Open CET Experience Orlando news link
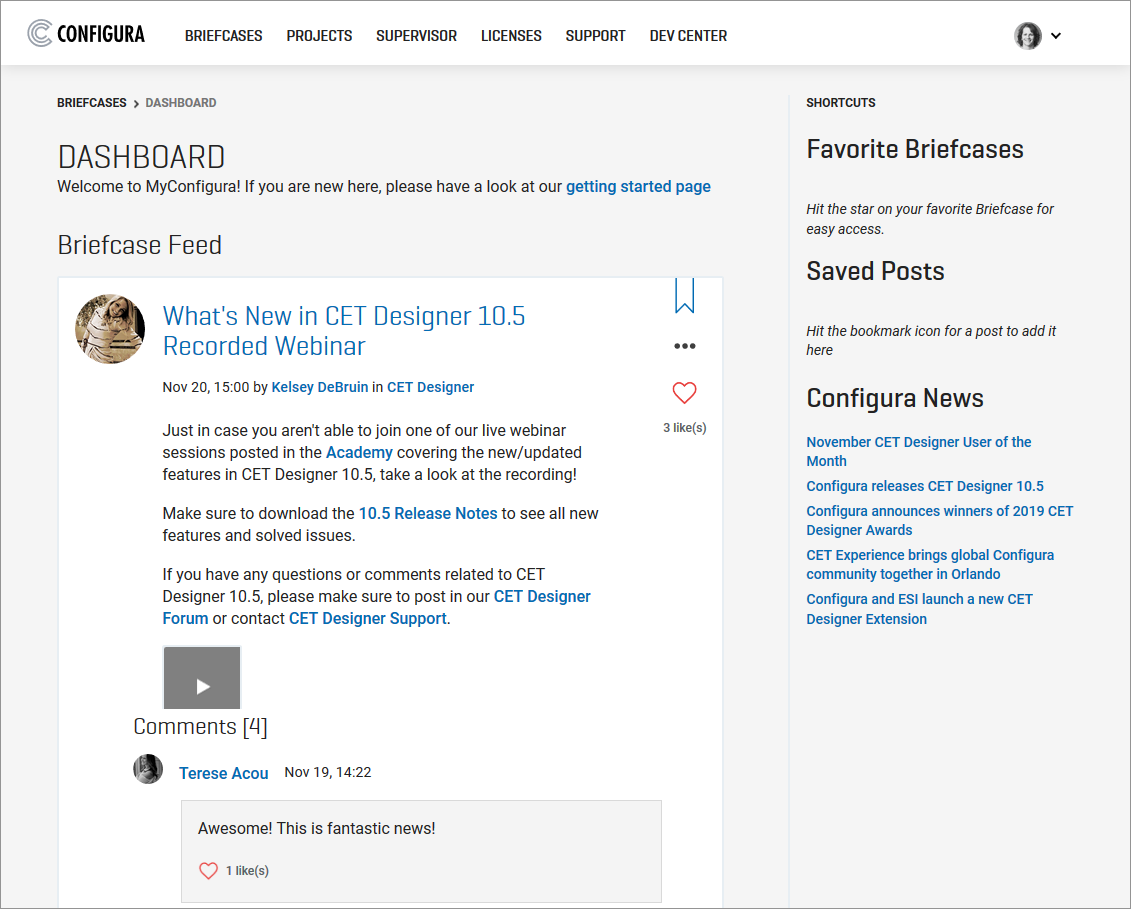1131x909 pixels. tap(930, 564)
